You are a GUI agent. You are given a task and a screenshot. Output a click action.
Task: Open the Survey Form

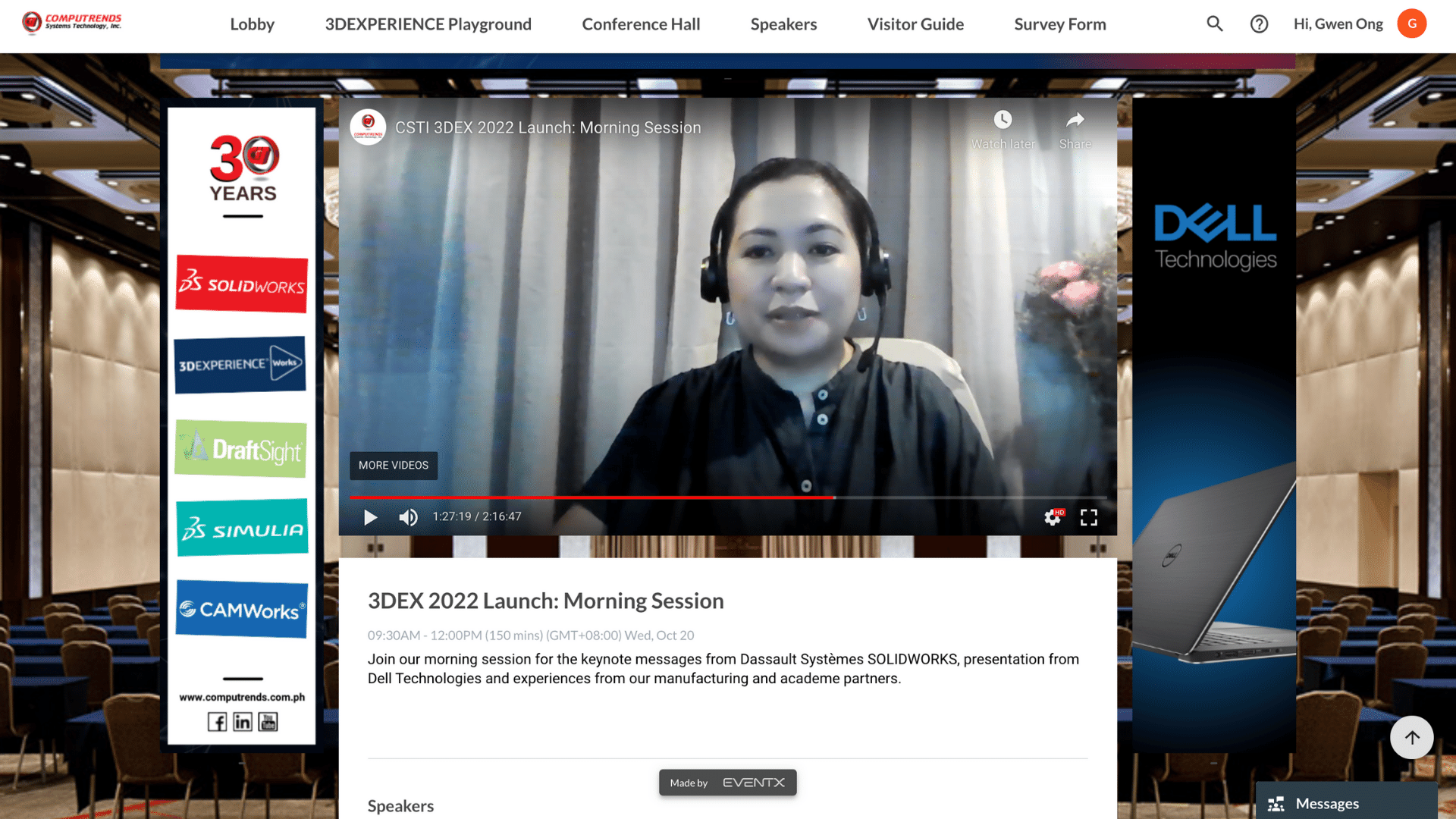point(1059,24)
